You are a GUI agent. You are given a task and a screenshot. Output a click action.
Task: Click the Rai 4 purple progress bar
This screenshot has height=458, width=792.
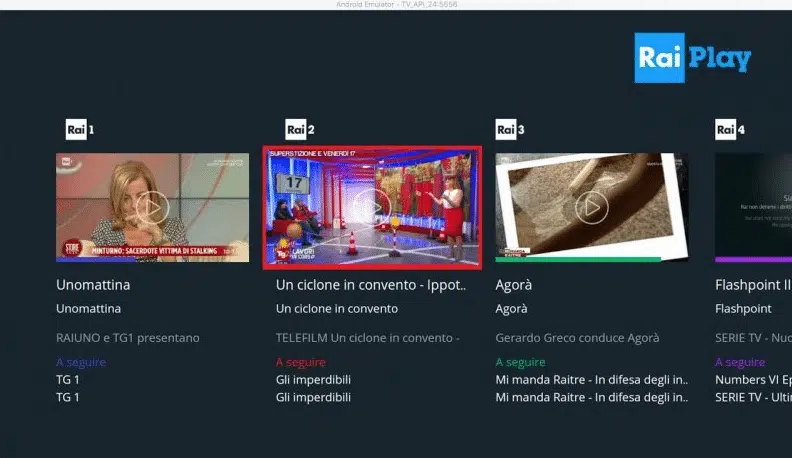coord(753,260)
